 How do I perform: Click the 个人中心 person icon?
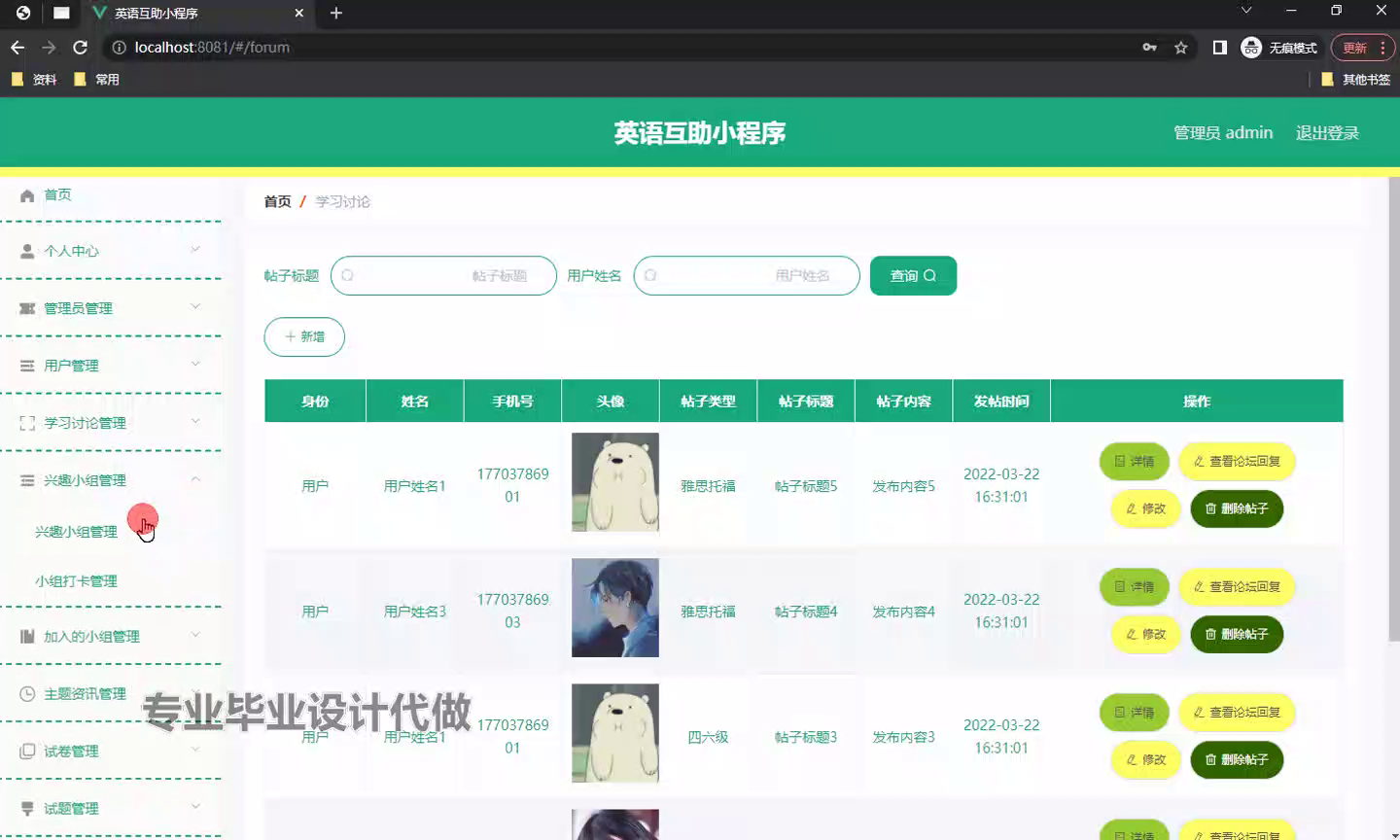pos(27,251)
